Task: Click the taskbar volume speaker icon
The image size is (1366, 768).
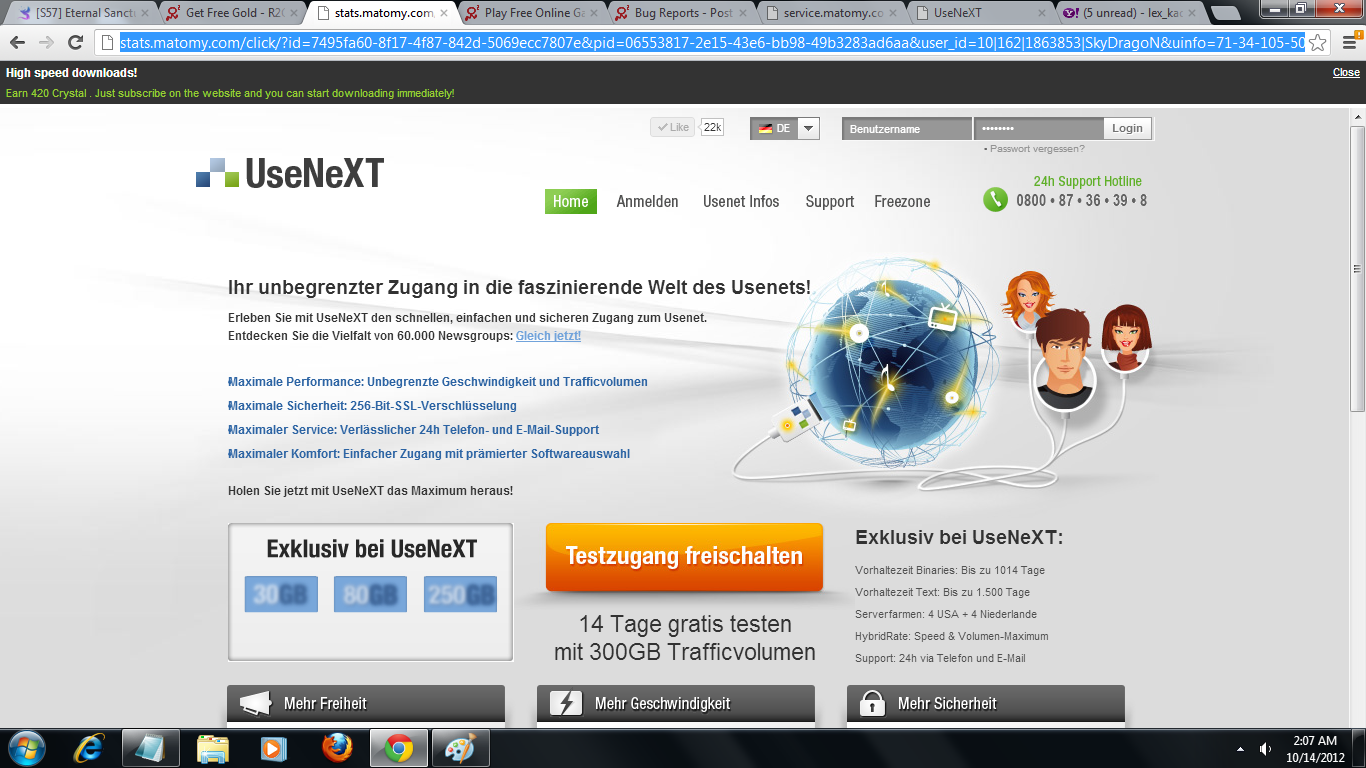Action: (x=1265, y=749)
